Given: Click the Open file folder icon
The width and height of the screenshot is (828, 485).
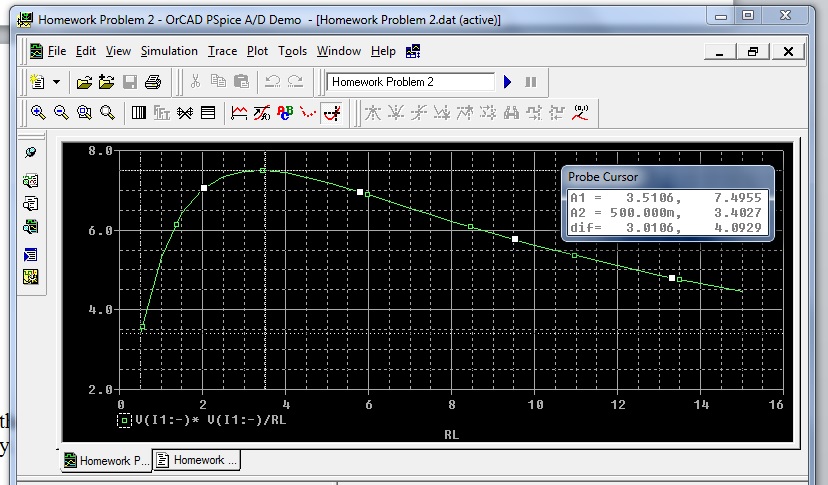Looking at the screenshot, I should (84, 82).
